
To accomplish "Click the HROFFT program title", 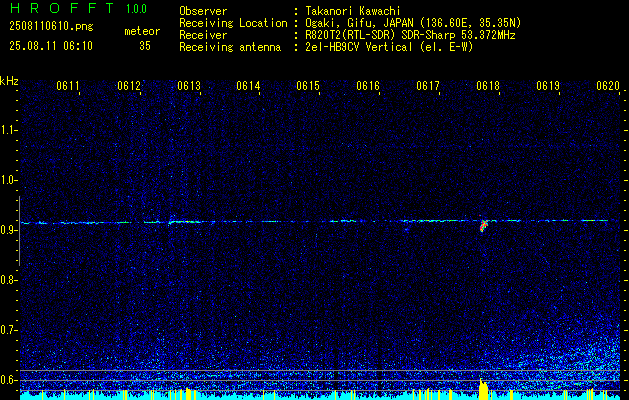I will pos(62,8).
